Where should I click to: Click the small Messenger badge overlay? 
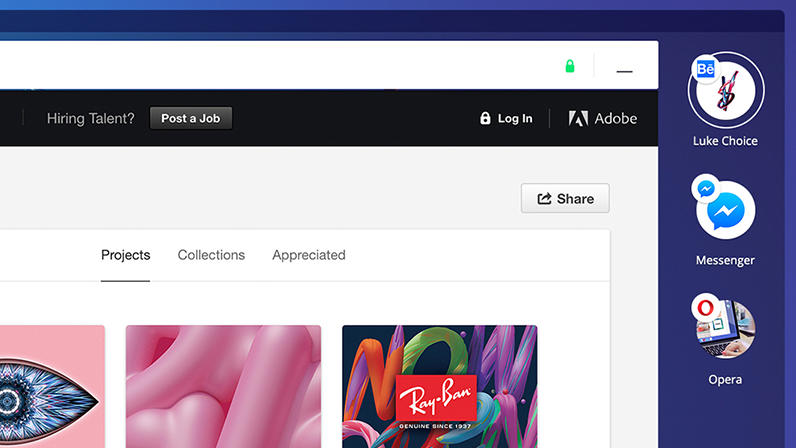pyautogui.click(x=704, y=187)
